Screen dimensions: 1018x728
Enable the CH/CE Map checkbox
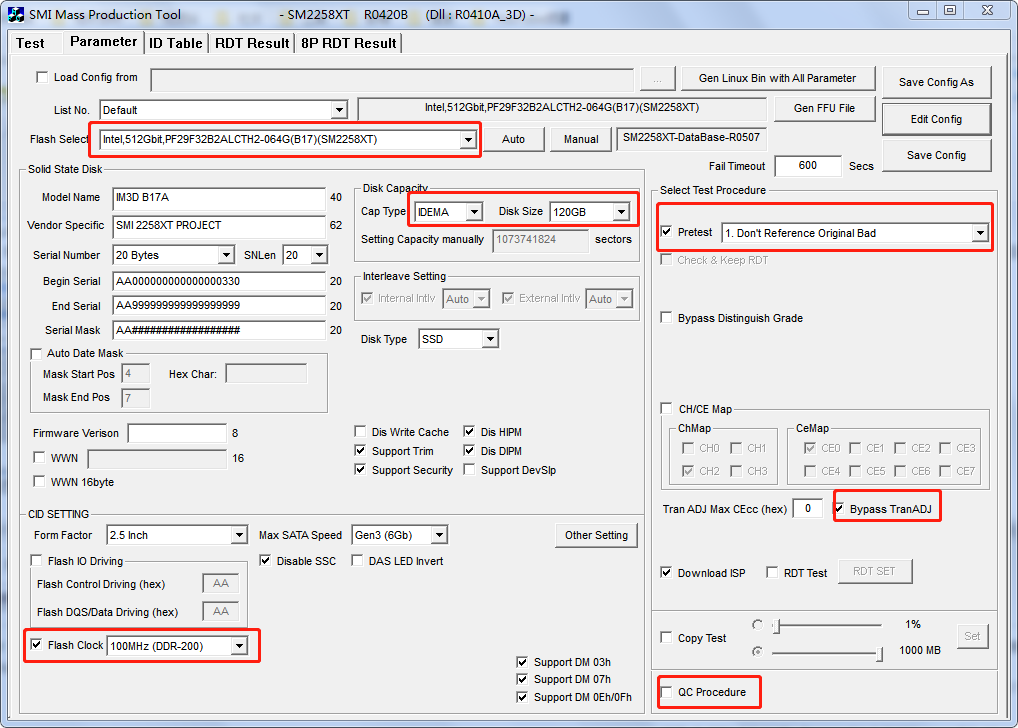pos(666,408)
